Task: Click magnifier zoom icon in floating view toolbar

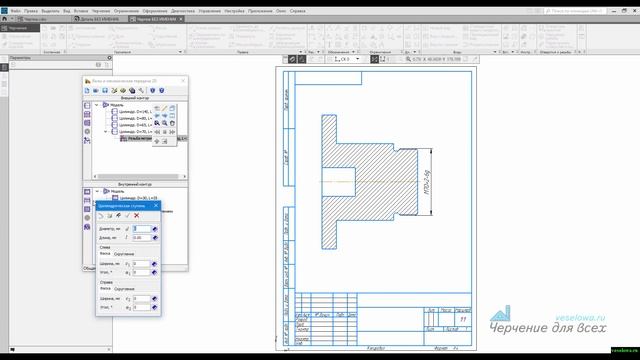Action: pyautogui.click(x=164, y=123)
